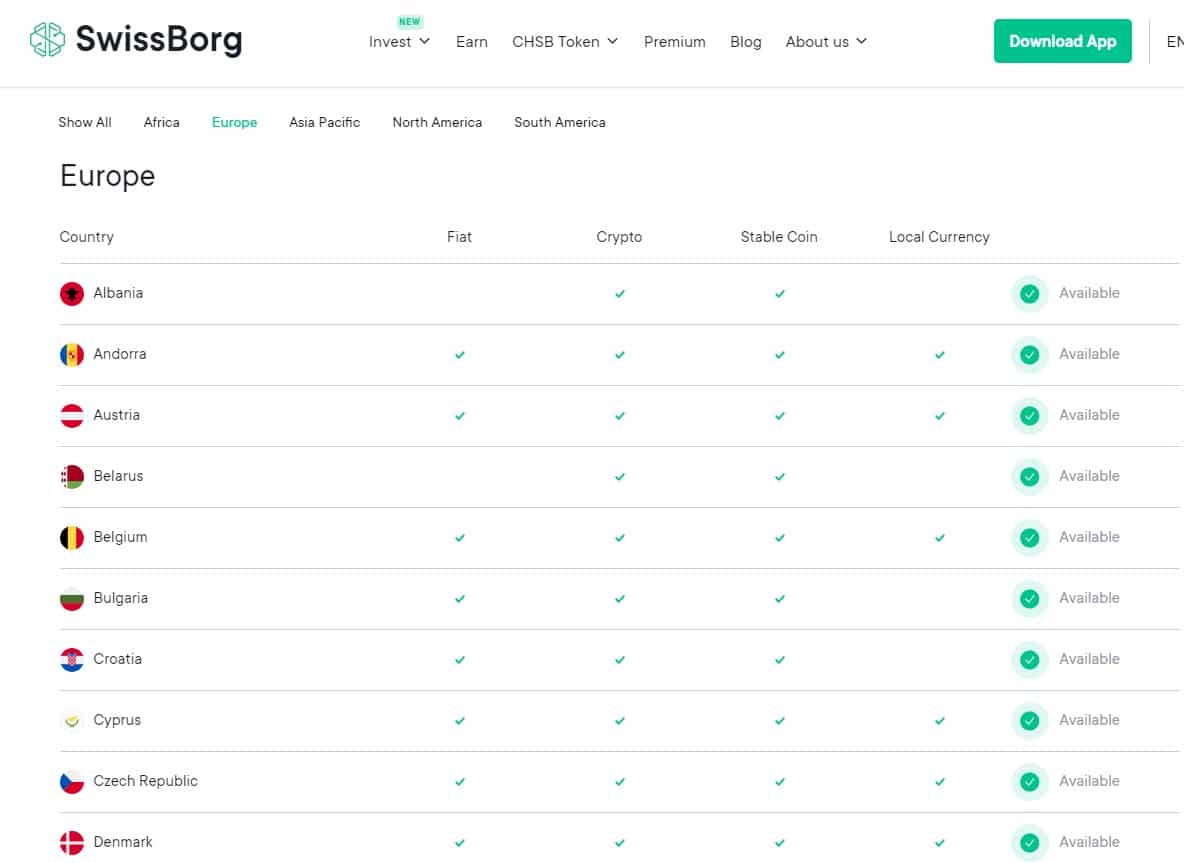Click the Andorra flag icon

pos(72,355)
